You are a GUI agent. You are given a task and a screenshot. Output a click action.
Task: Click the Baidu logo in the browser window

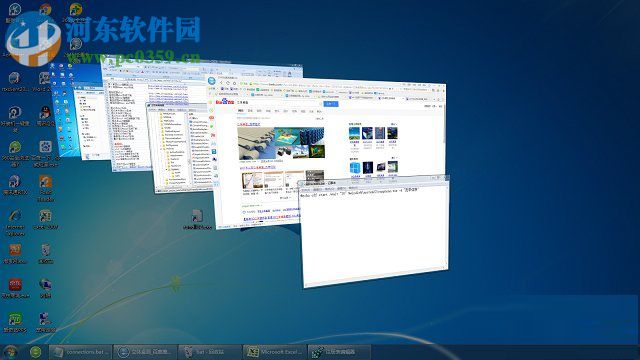pyautogui.click(x=224, y=102)
